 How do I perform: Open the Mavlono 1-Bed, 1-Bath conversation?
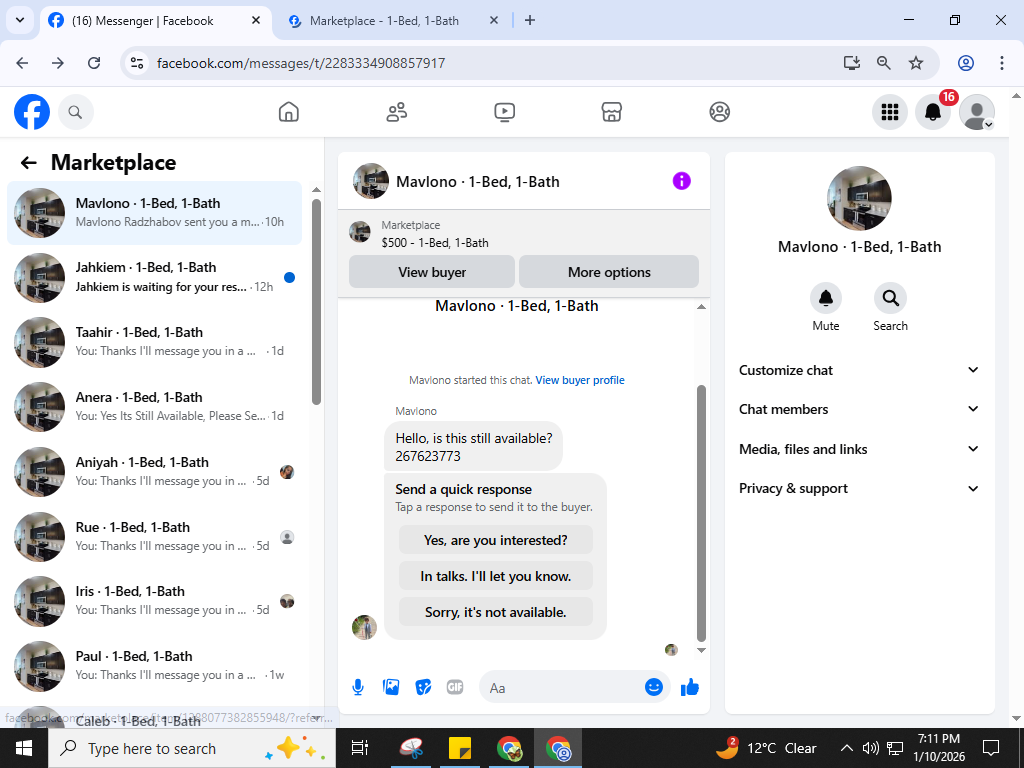pyautogui.click(x=154, y=213)
